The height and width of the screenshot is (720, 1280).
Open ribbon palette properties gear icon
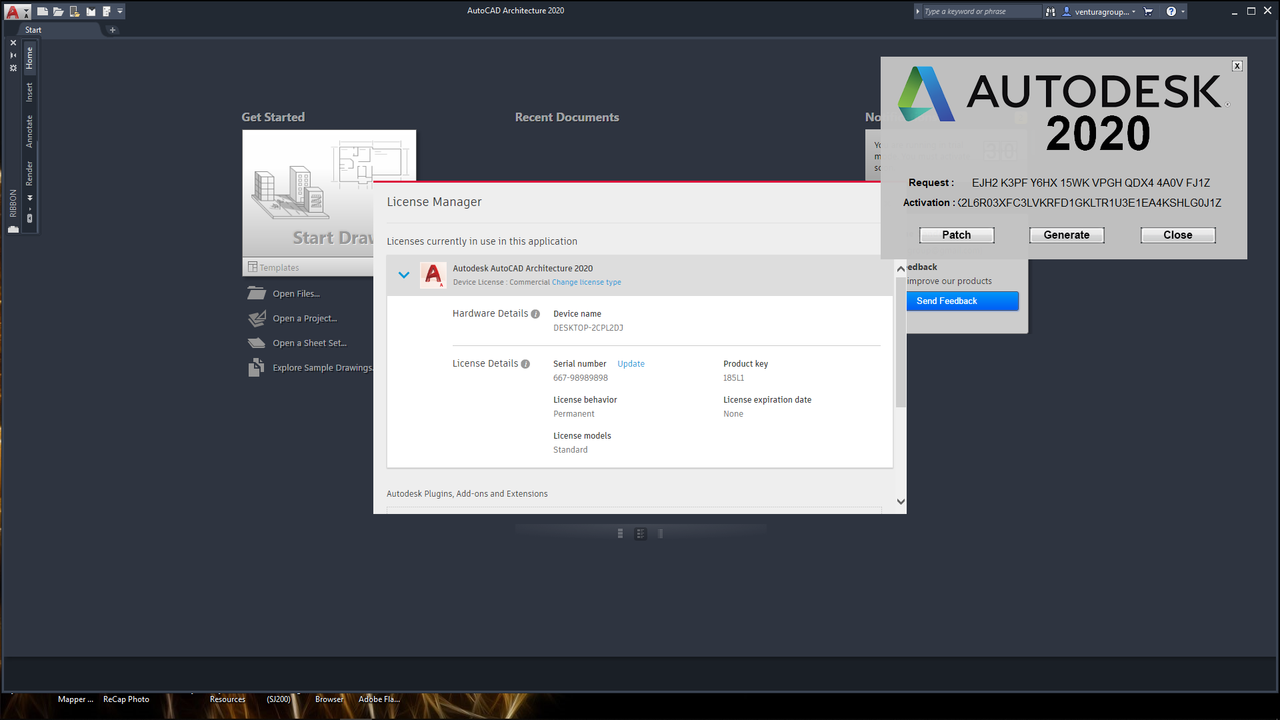[x=13, y=68]
